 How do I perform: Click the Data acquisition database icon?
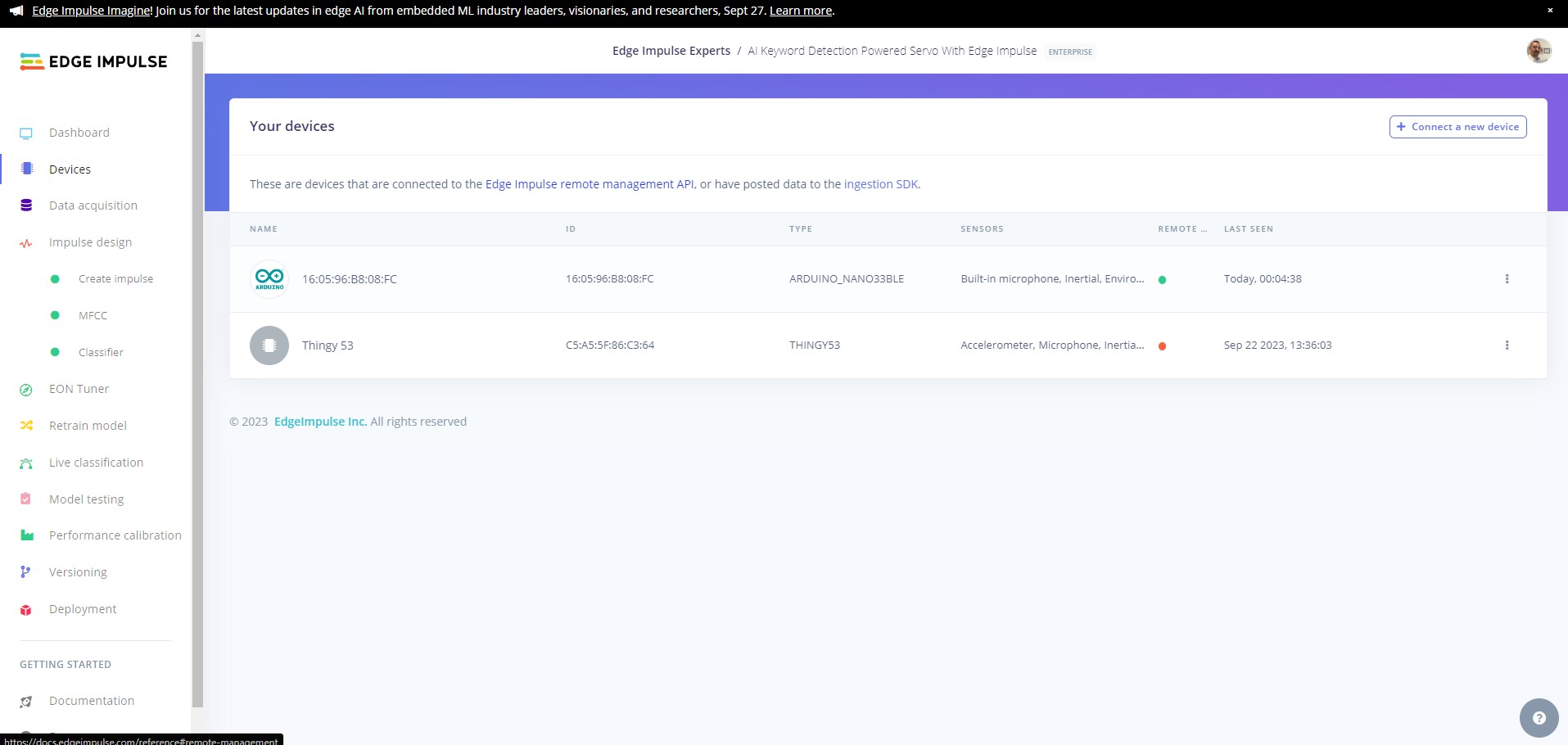click(x=26, y=205)
